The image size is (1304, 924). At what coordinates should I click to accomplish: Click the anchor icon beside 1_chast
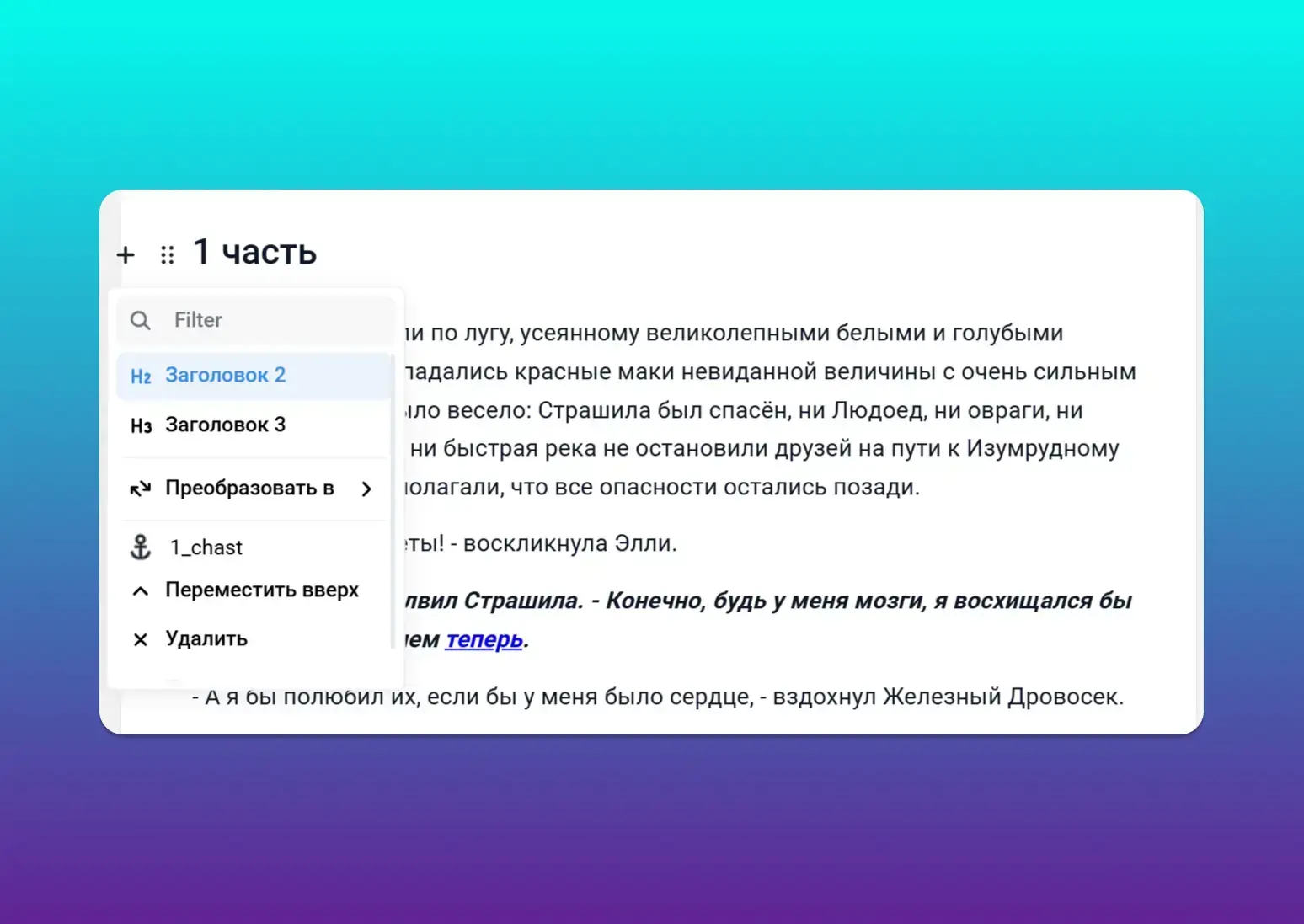tap(141, 547)
